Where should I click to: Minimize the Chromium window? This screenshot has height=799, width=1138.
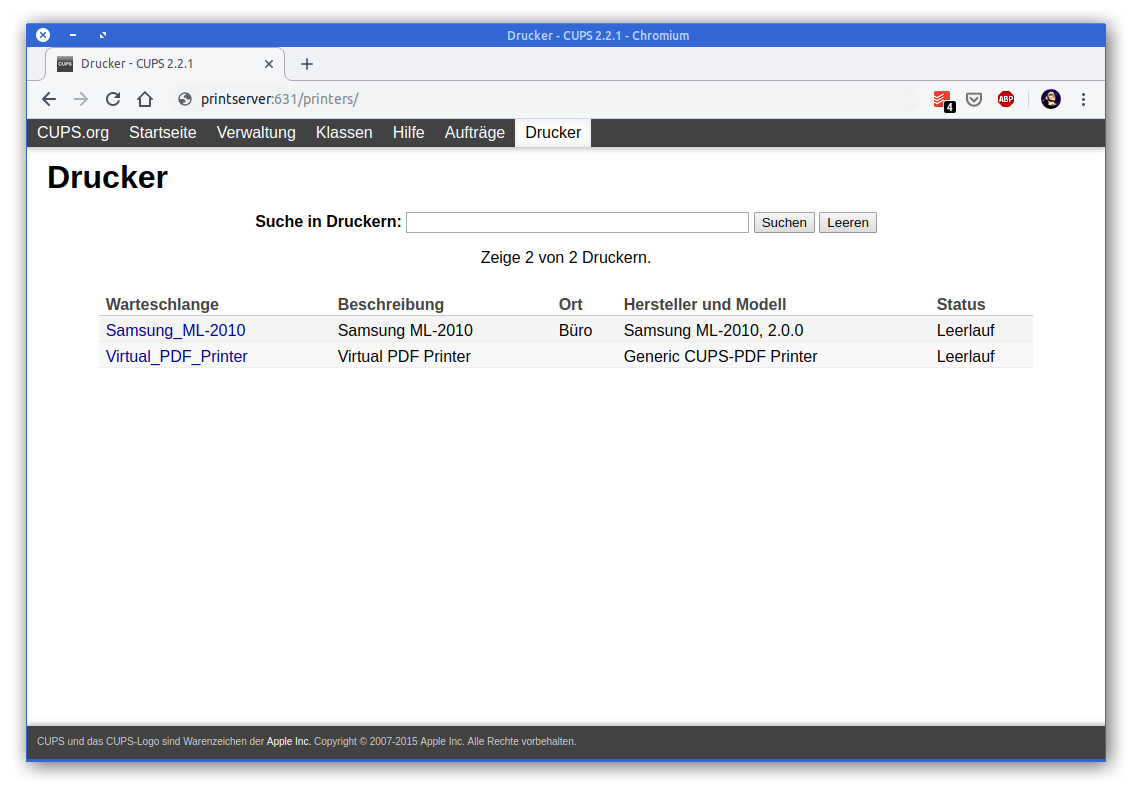73,35
